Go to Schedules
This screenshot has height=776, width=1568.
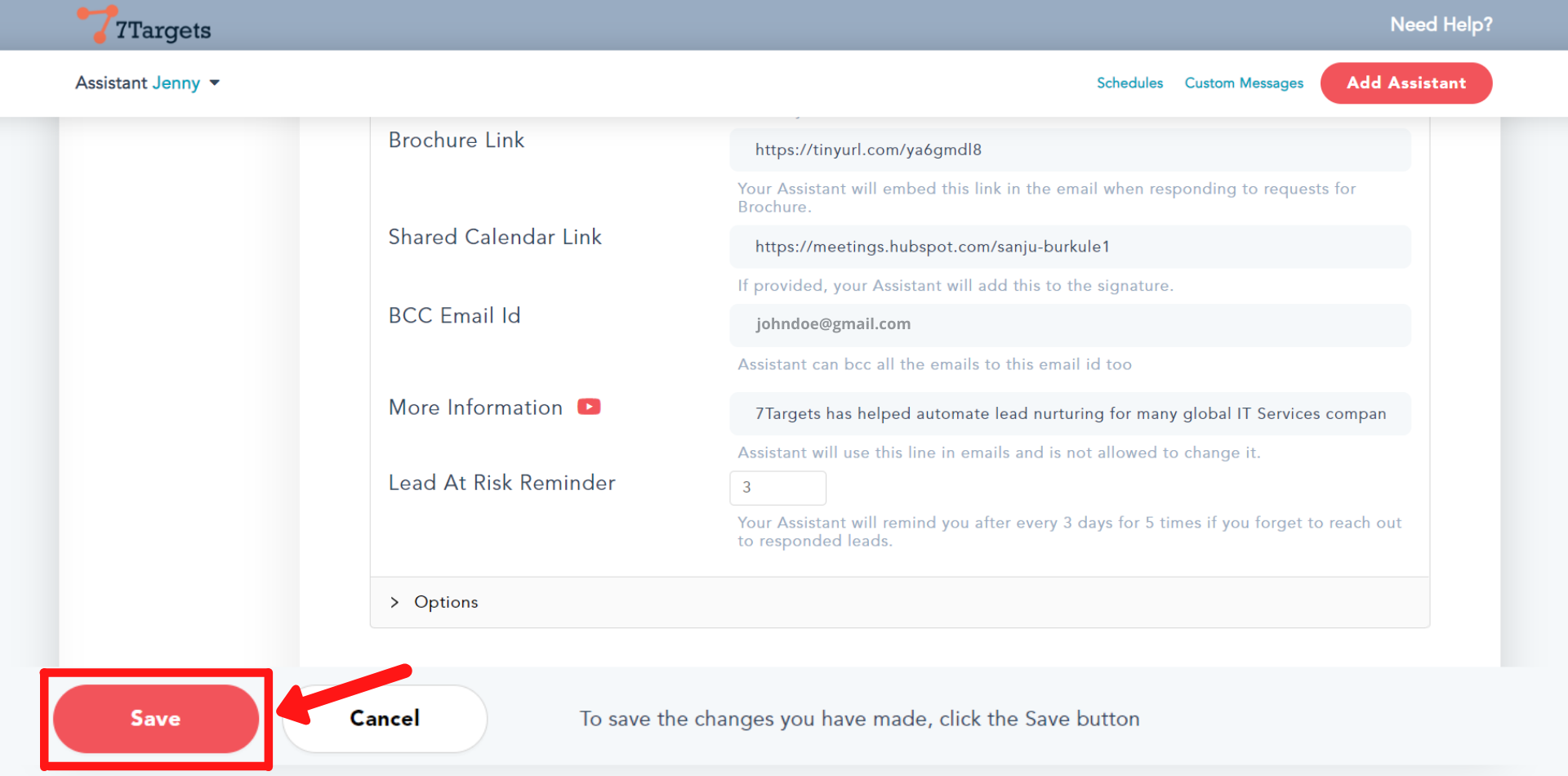[1129, 83]
